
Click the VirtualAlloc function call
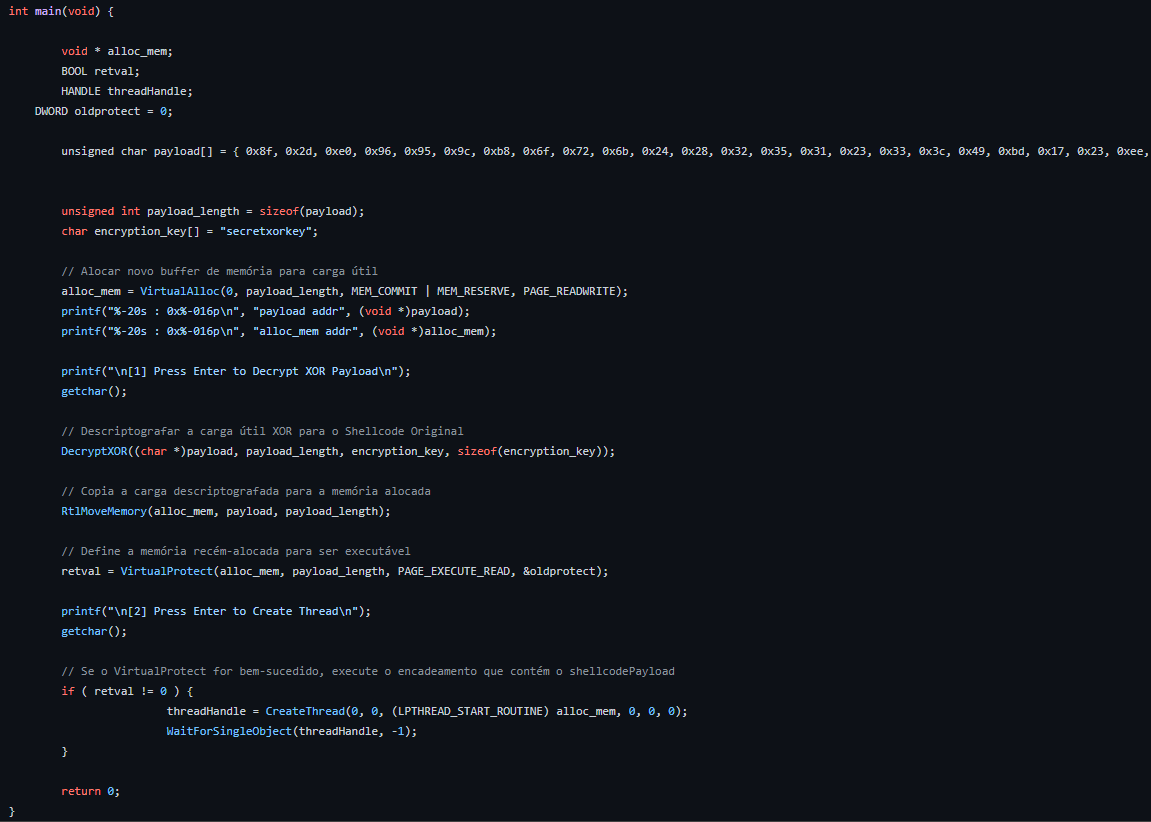coord(180,291)
